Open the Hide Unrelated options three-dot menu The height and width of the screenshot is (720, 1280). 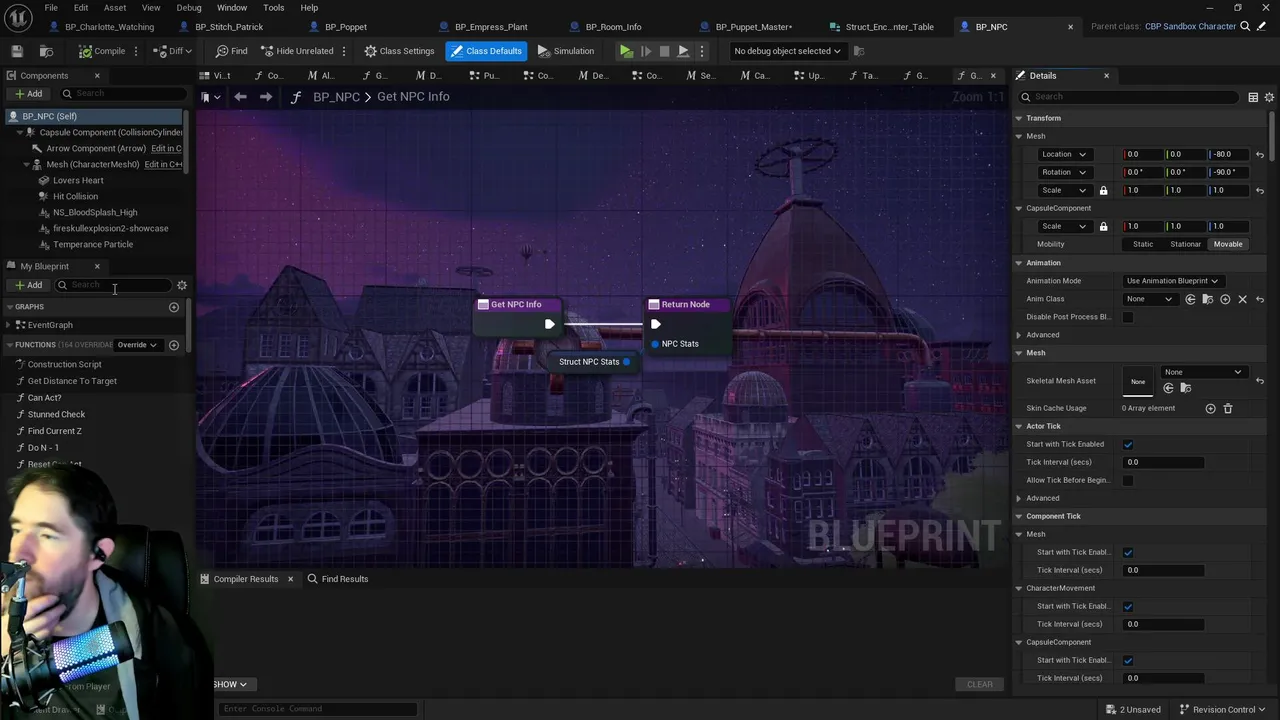(x=345, y=51)
